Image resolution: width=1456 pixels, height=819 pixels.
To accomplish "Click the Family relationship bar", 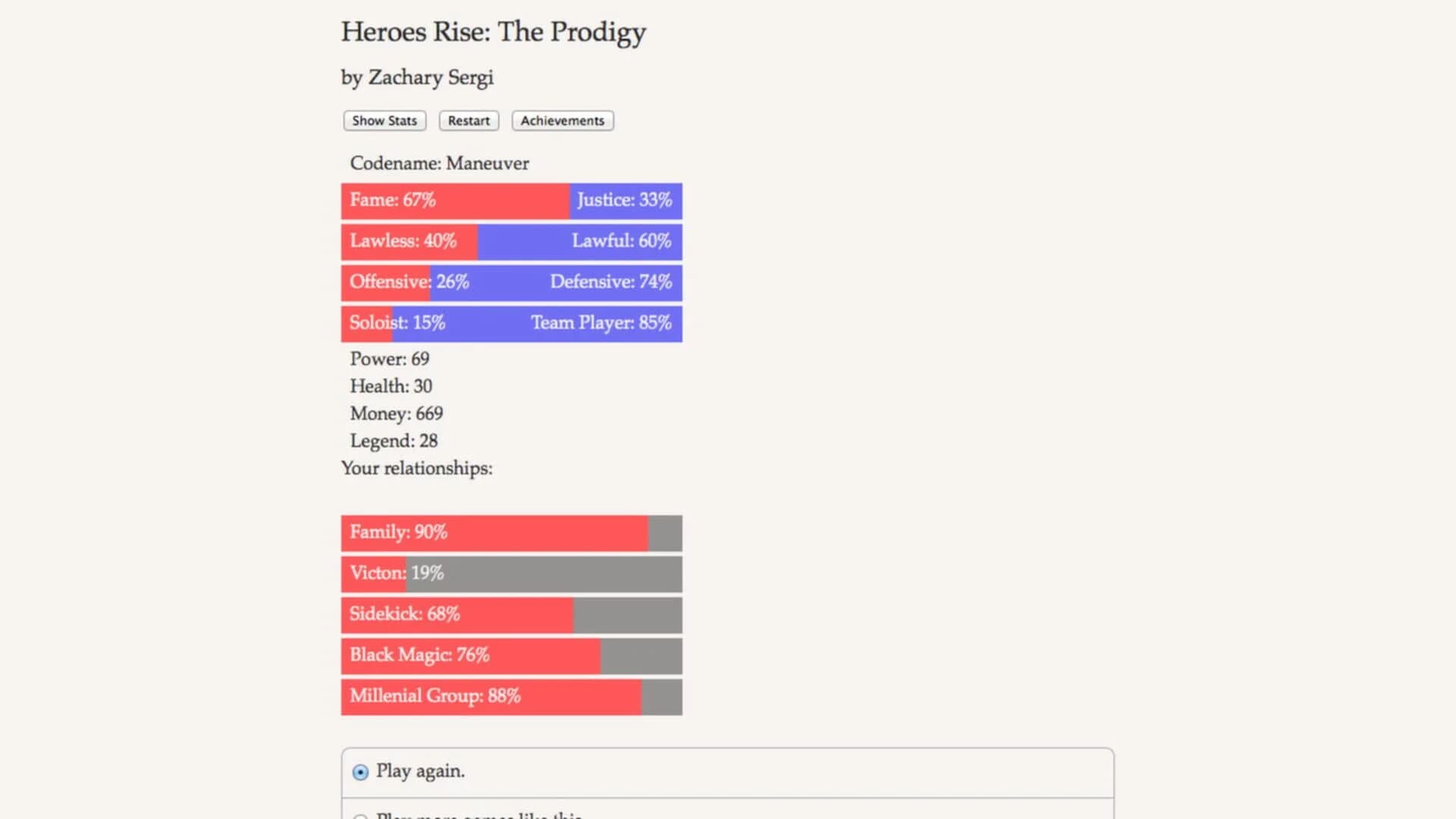I will pos(511,533).
